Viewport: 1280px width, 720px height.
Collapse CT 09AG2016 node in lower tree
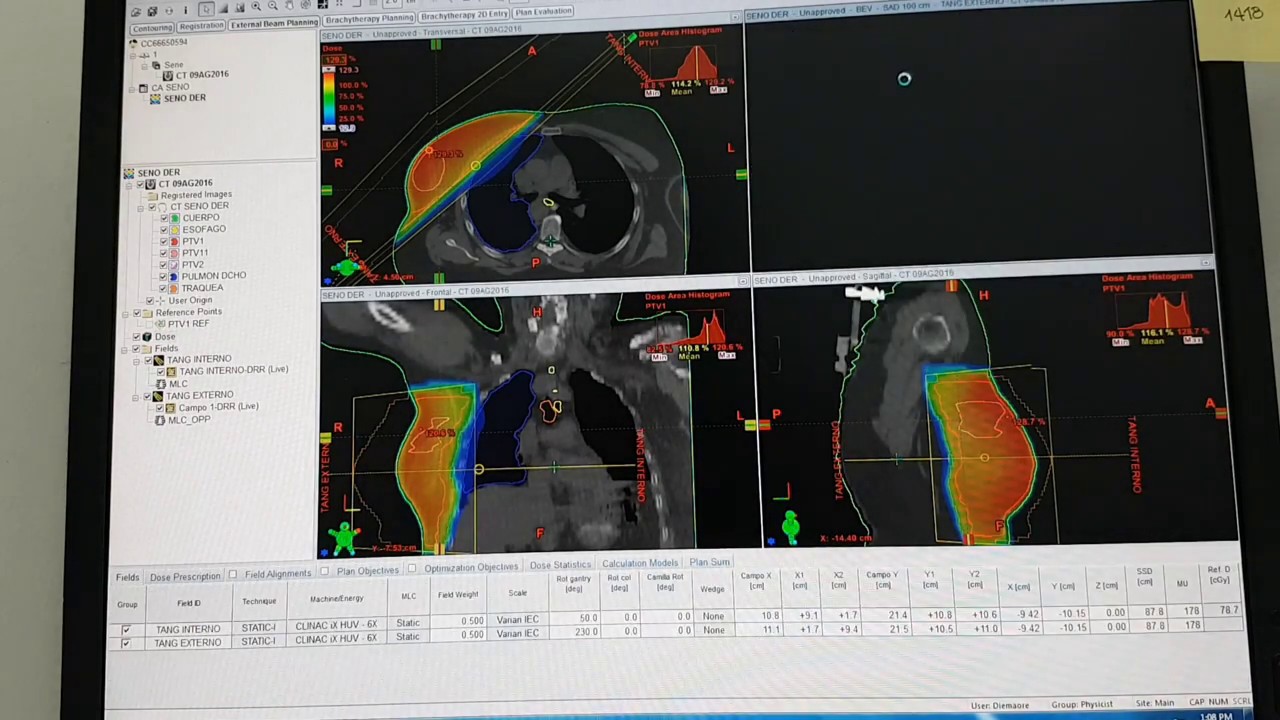[128, 185]
